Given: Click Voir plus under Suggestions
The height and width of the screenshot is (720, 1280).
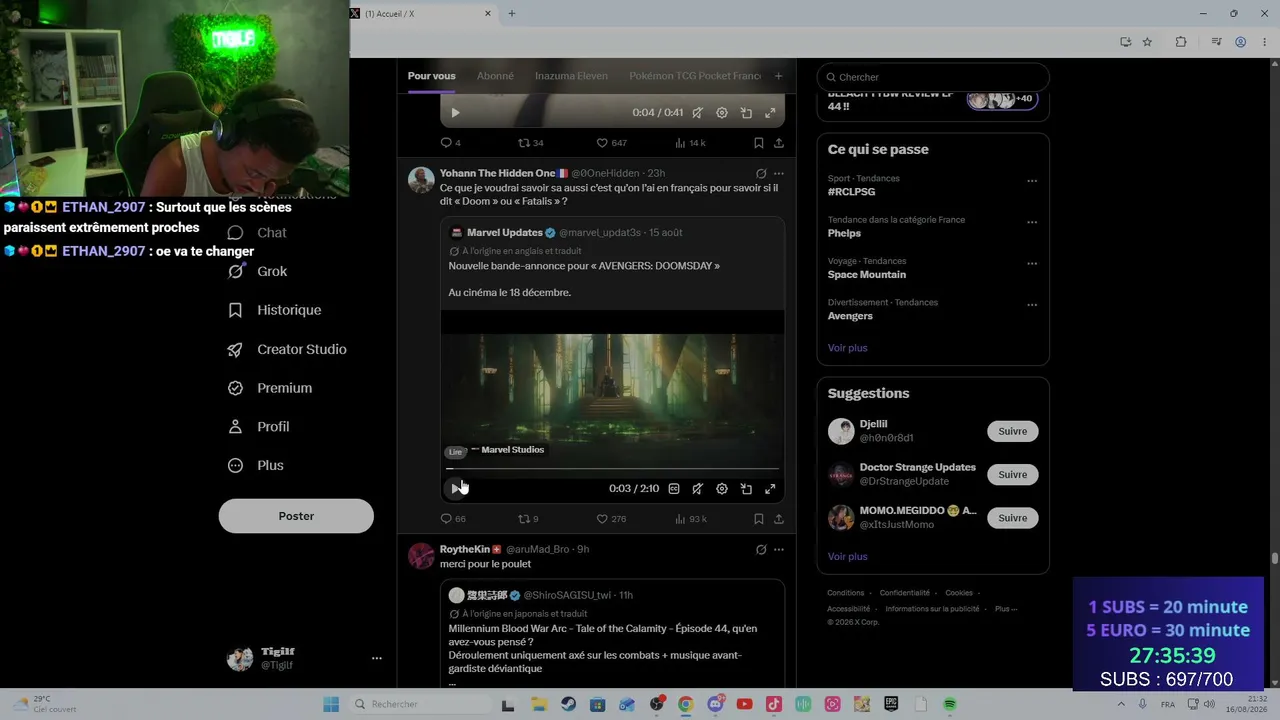Looking at the screenshot, I should 847,557.
